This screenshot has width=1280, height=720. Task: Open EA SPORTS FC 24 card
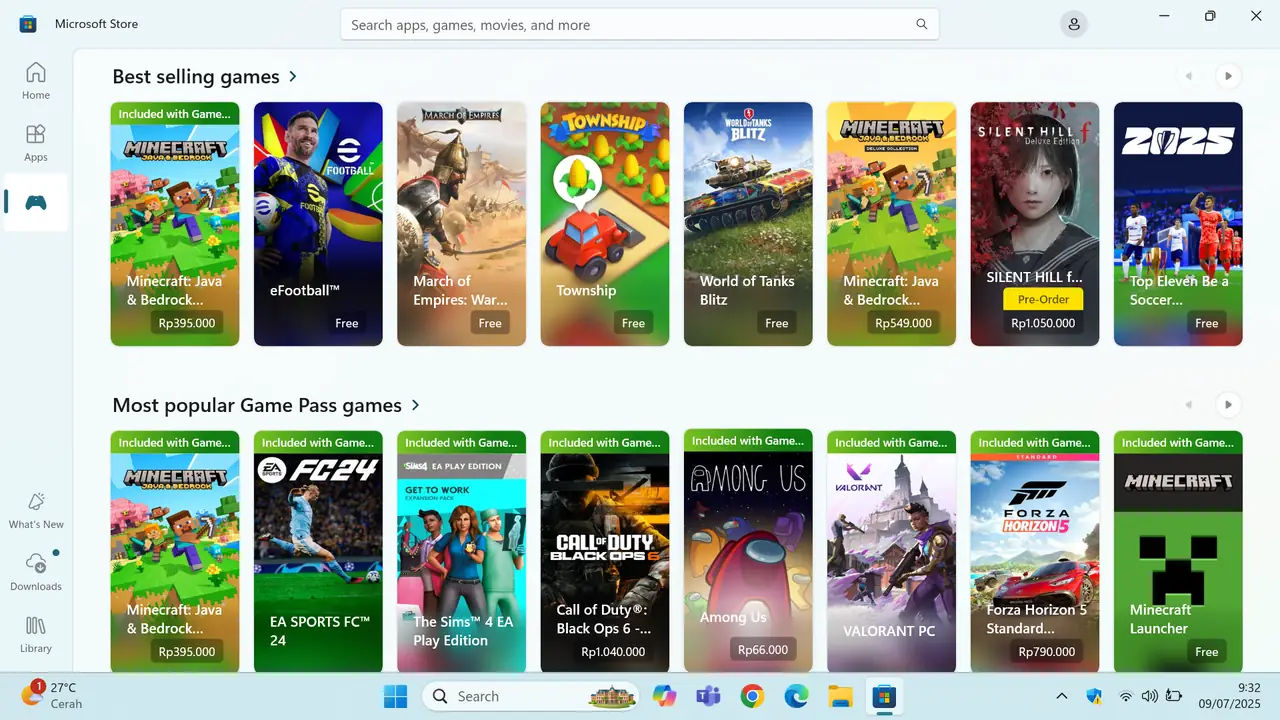point(318,552)
